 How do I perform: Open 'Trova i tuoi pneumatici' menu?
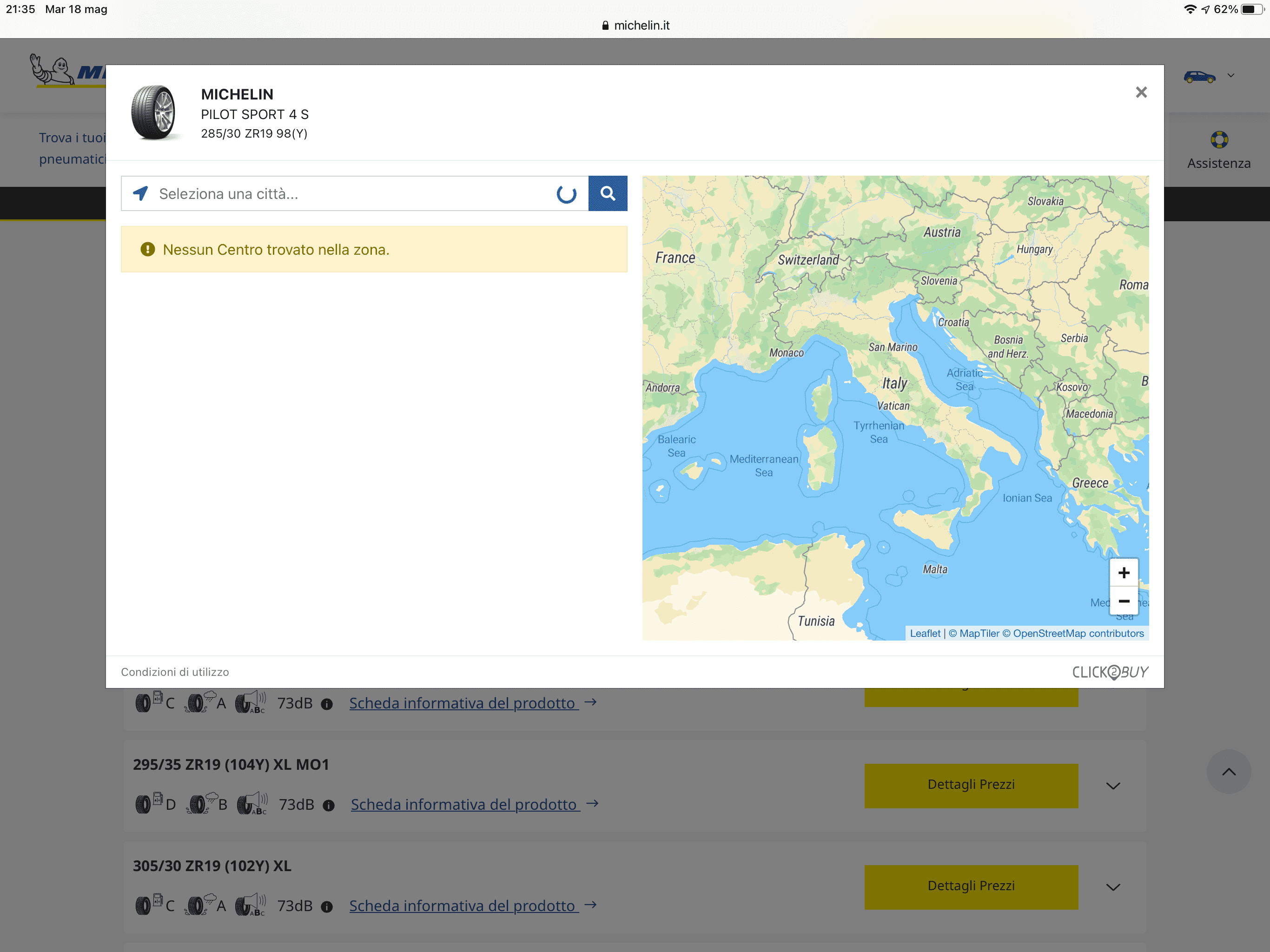tap(73, 148)
